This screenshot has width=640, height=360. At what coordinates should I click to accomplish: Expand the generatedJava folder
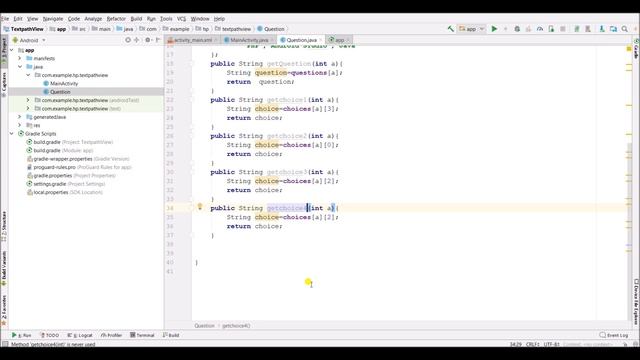pyautogui.click(x=20, y=117)
